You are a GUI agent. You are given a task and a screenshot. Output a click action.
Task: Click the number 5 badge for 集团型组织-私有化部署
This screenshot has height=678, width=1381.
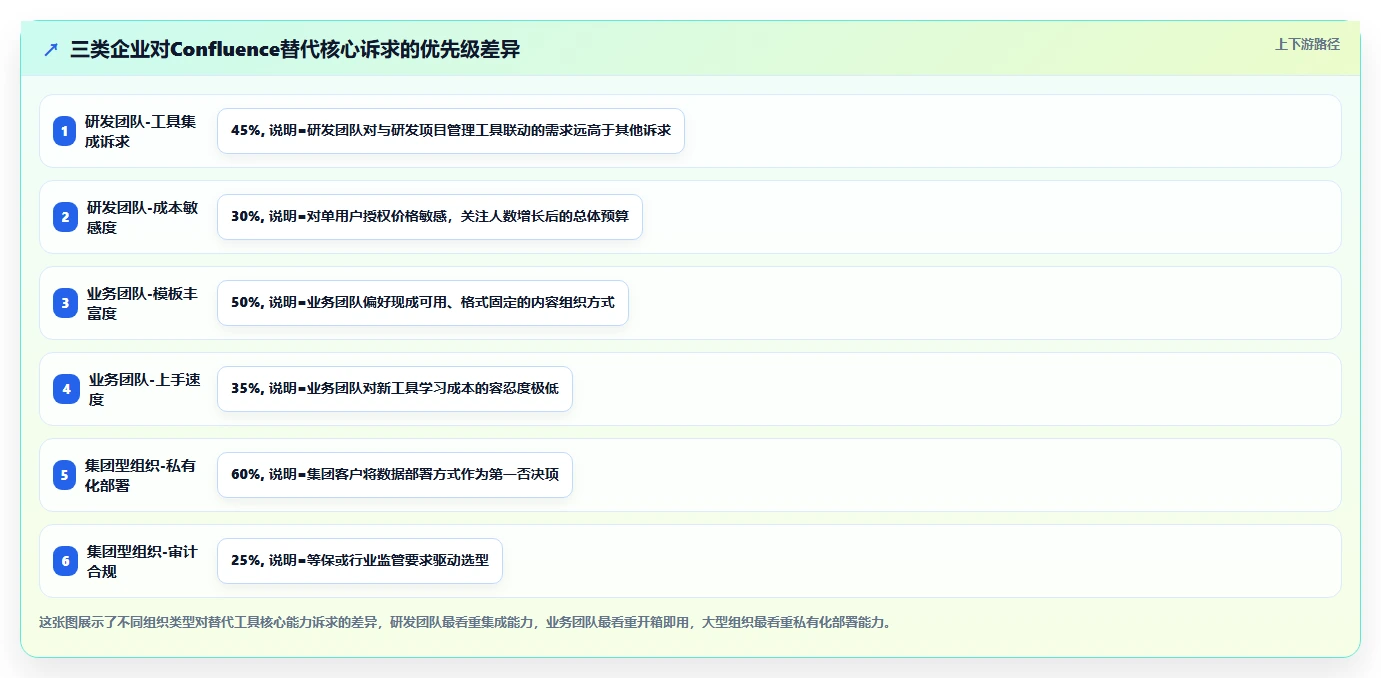(65, 475)
